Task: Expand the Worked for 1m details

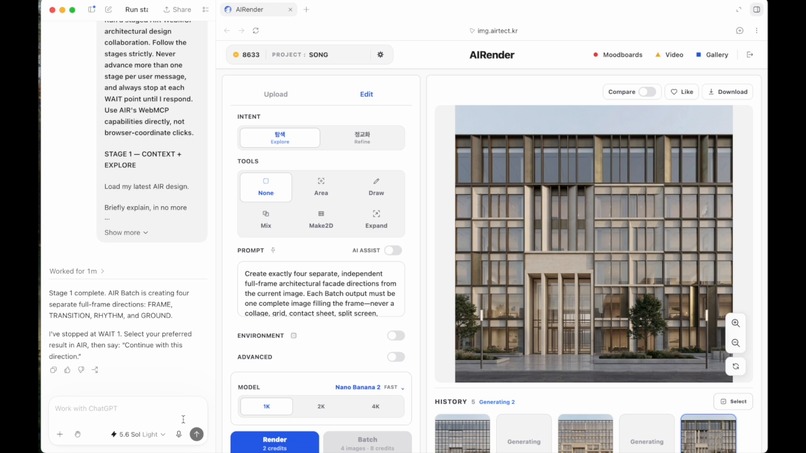Action: tap(77, 271)
